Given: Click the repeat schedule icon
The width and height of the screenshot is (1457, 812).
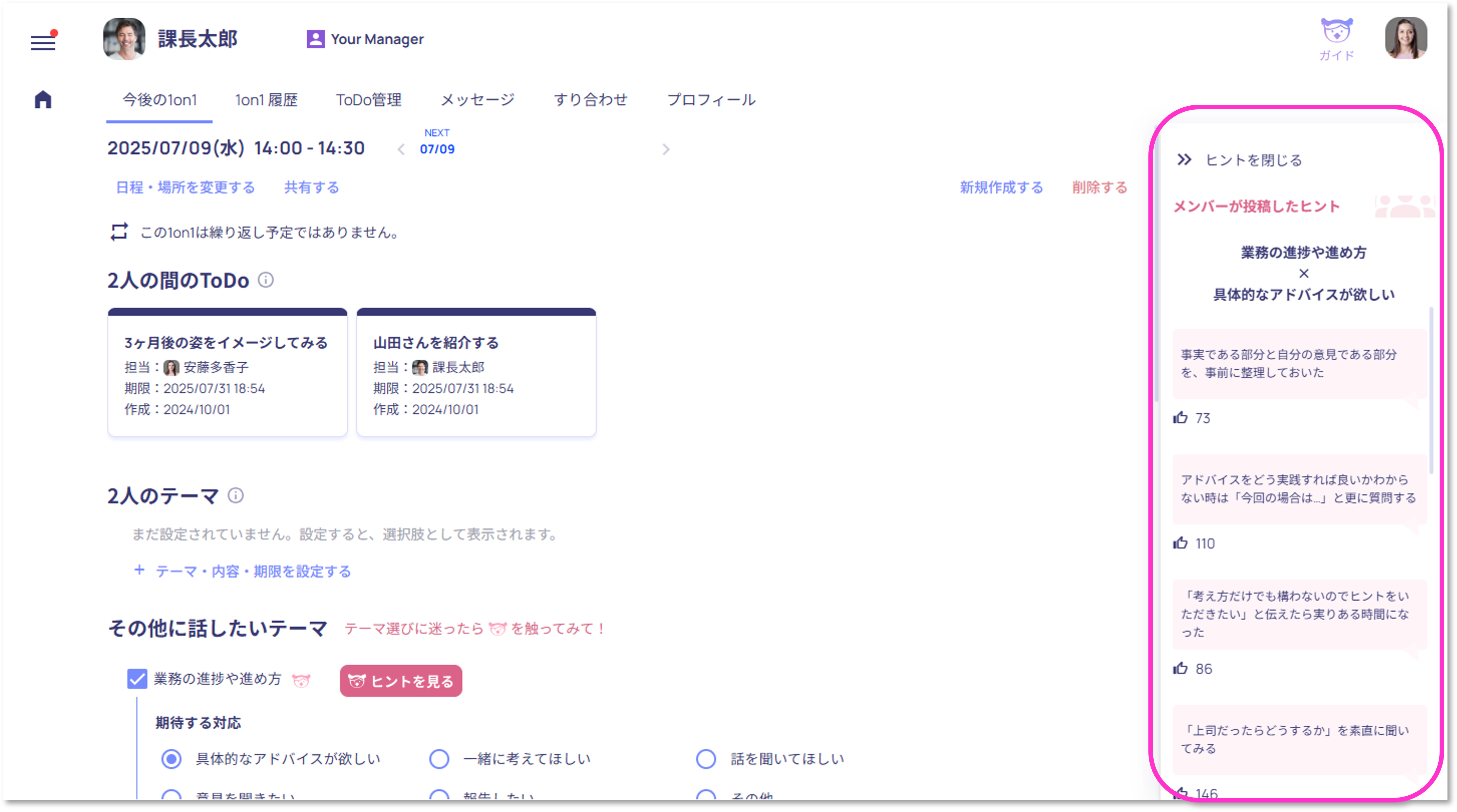Looking at the screenshot, I should (x=120, y=231).
